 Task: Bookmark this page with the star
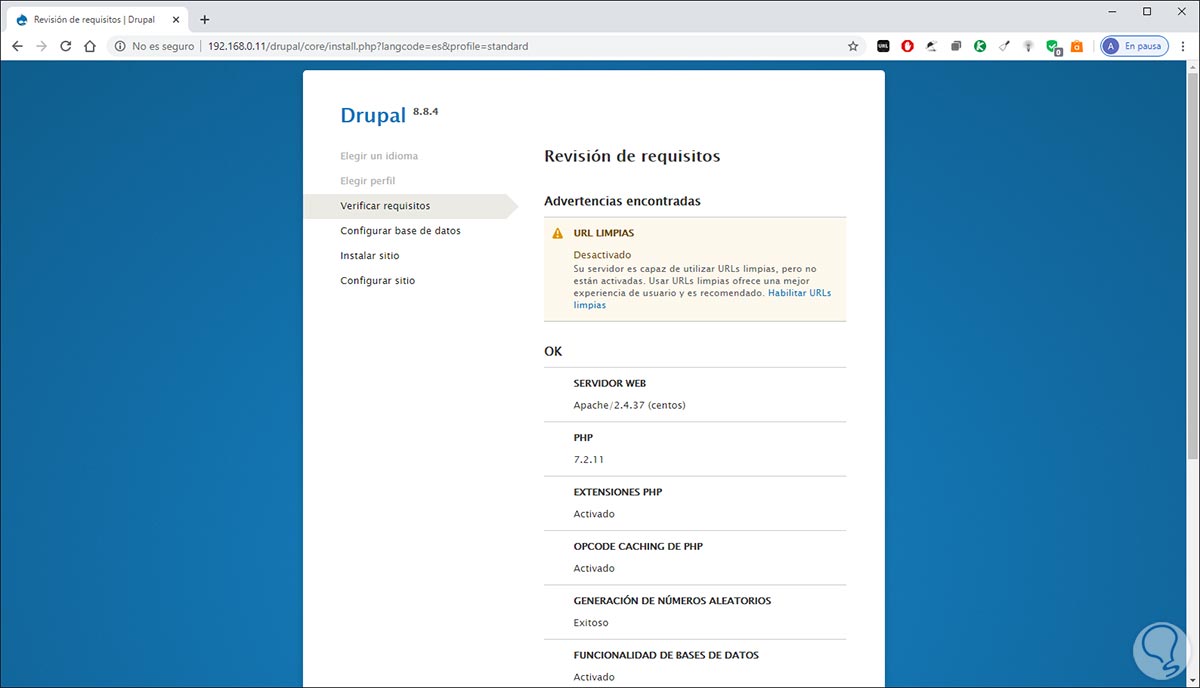point(853,46)
